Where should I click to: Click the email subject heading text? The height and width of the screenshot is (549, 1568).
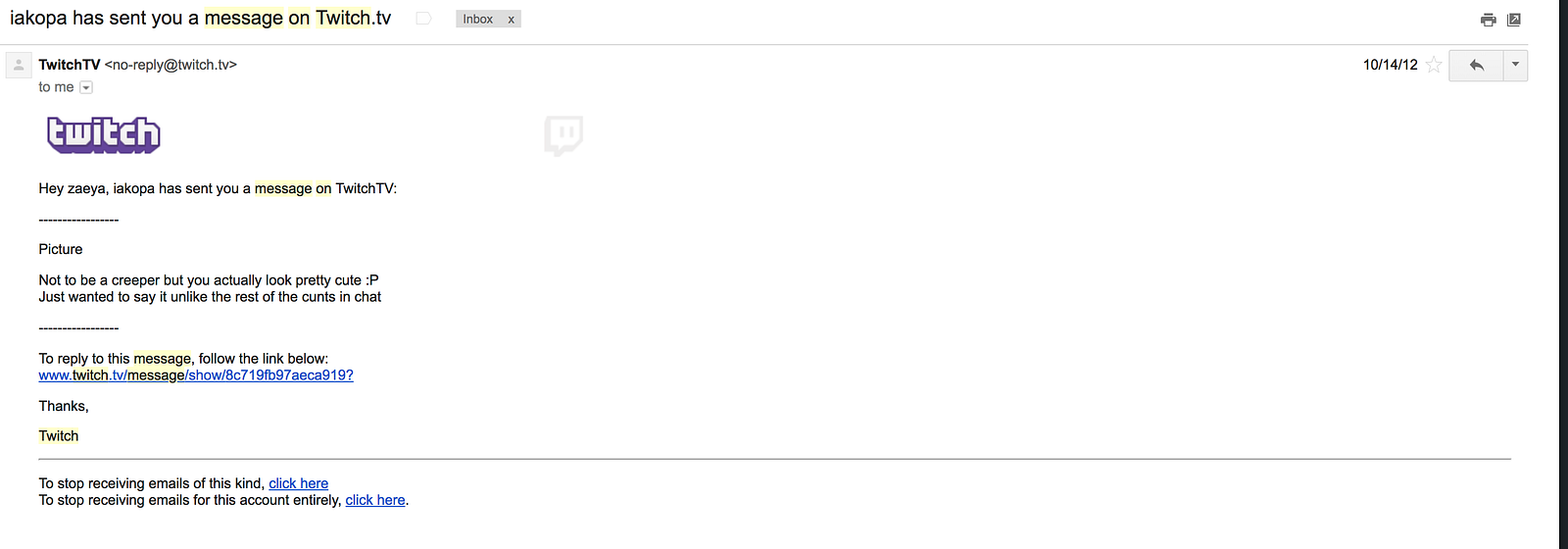click(200, 19)
